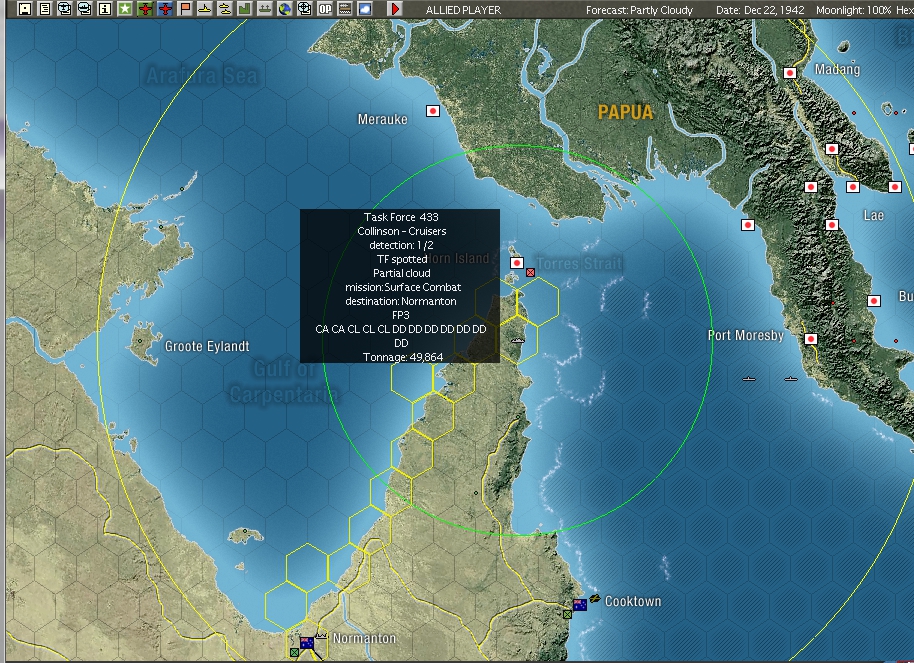Select the Japanese flag at Horn Island
This screenshot has height=663, width=914.
point(516,263)
